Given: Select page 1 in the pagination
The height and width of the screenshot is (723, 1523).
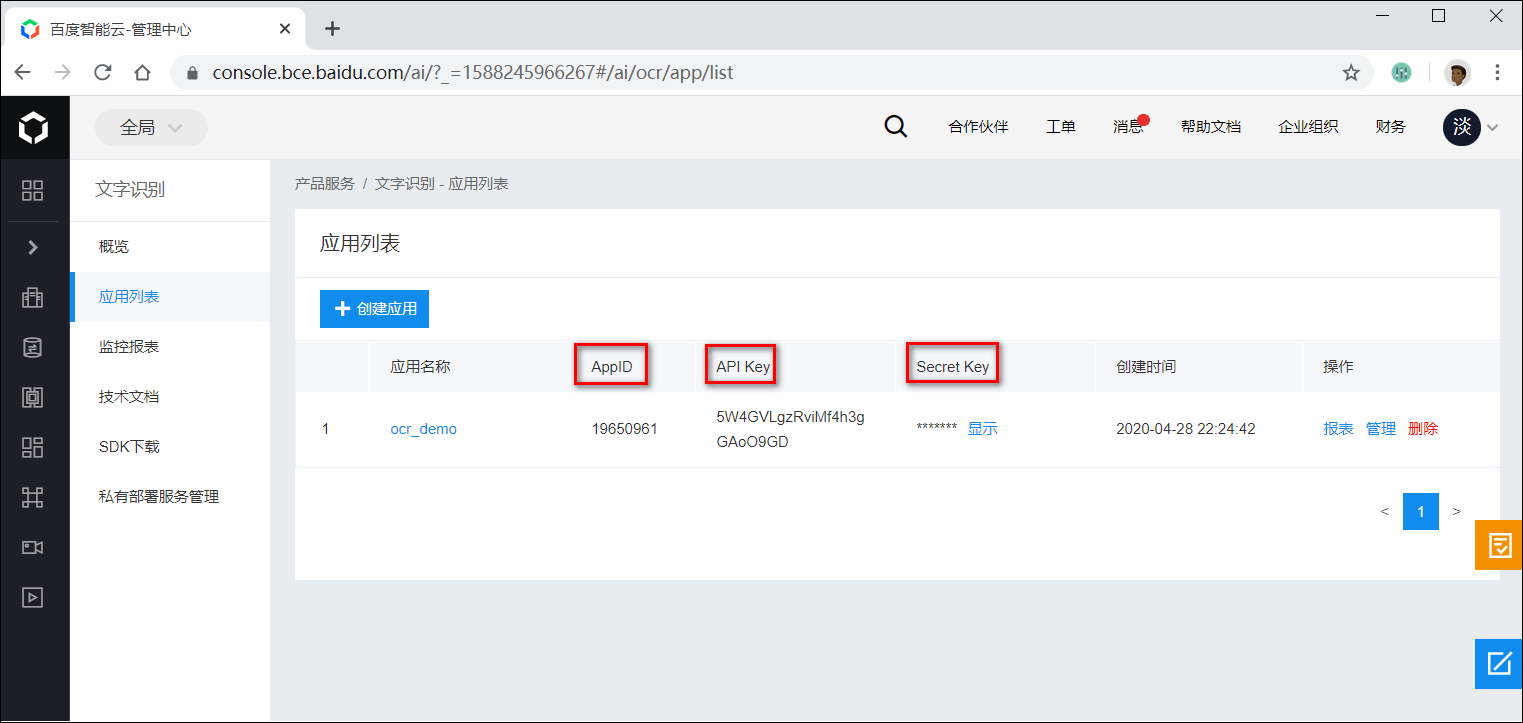Looking at the screenshot, I should [1421, 512].
